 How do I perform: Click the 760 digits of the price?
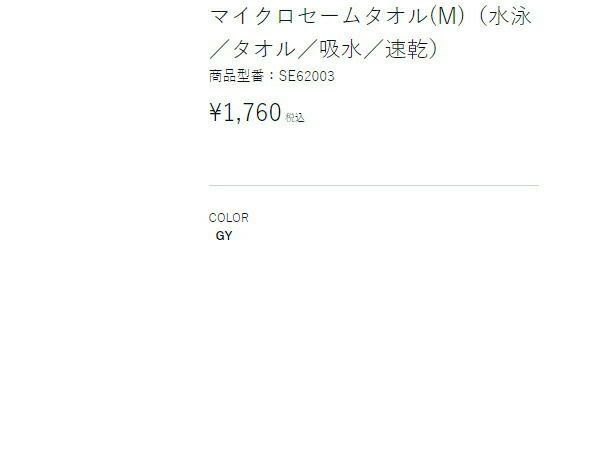point(262,112)
